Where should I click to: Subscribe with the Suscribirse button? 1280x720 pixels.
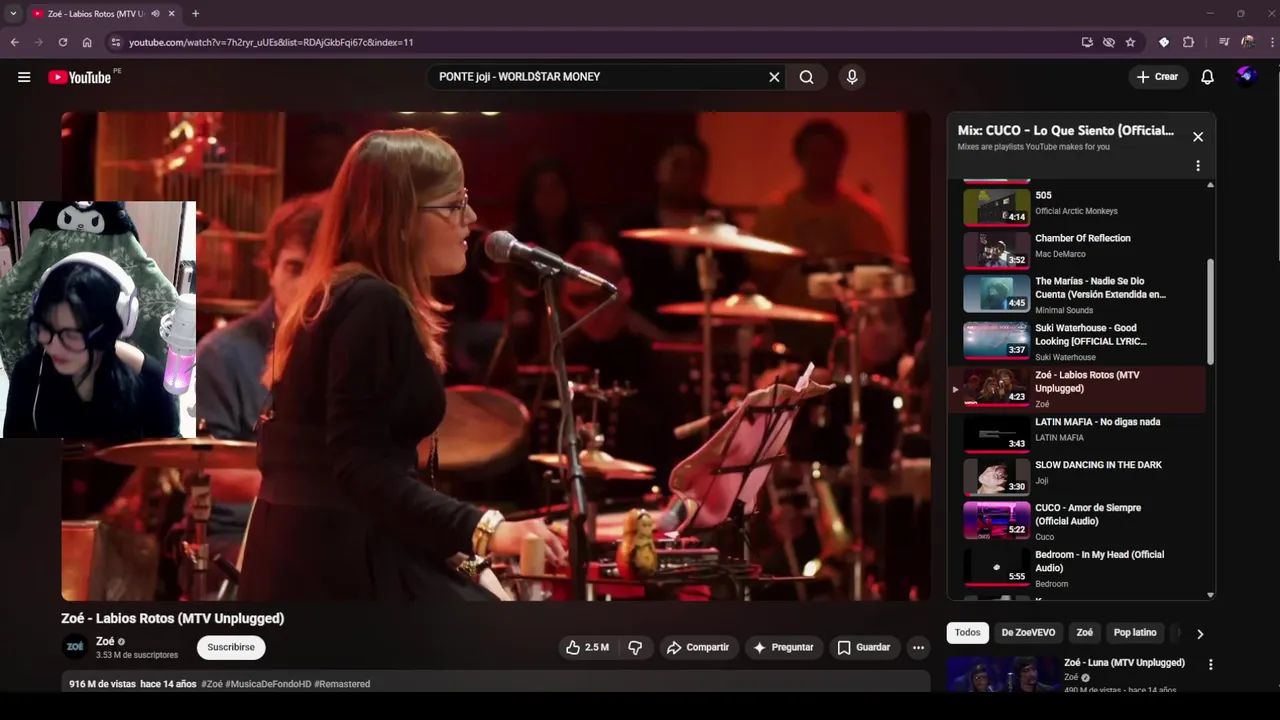tap(231, 647)
